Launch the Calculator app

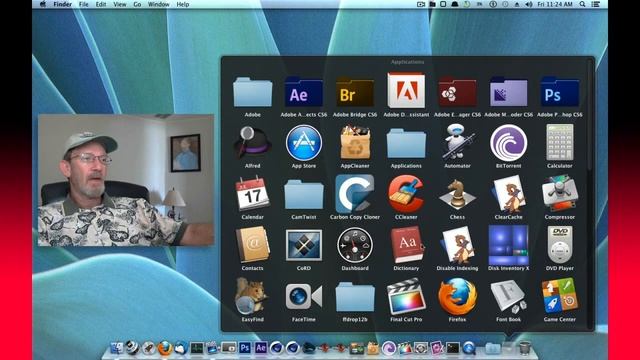pyautogui.click(x=560, y=142)
